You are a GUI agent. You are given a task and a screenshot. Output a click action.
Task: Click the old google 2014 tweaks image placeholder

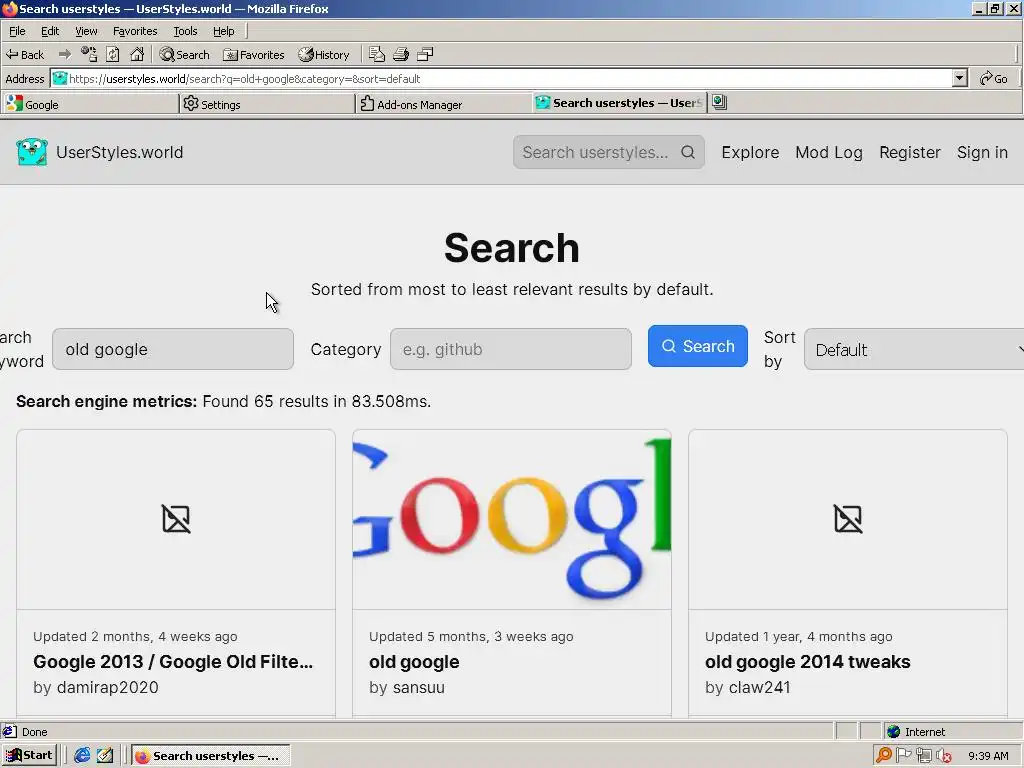coord(848,520)
